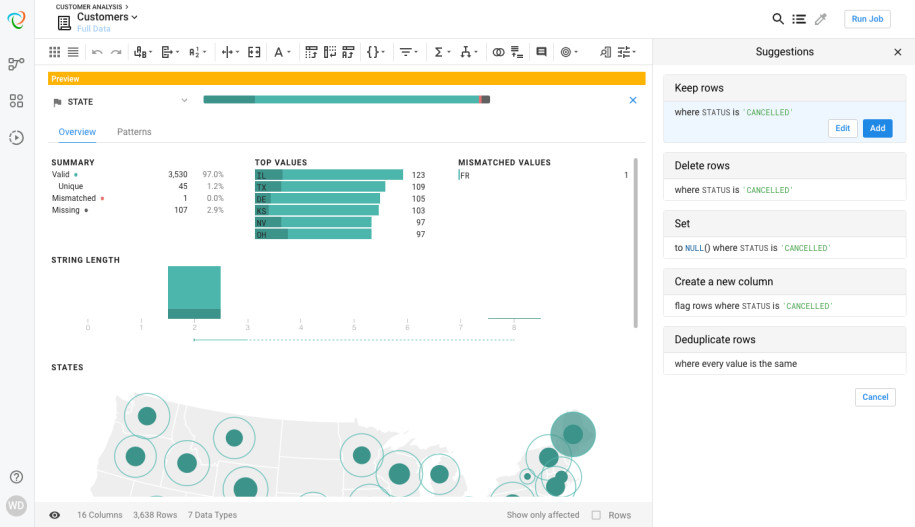Click the help question mark icon
The width and height of the screenshot is (915, 527).
[x=16, y=477]
